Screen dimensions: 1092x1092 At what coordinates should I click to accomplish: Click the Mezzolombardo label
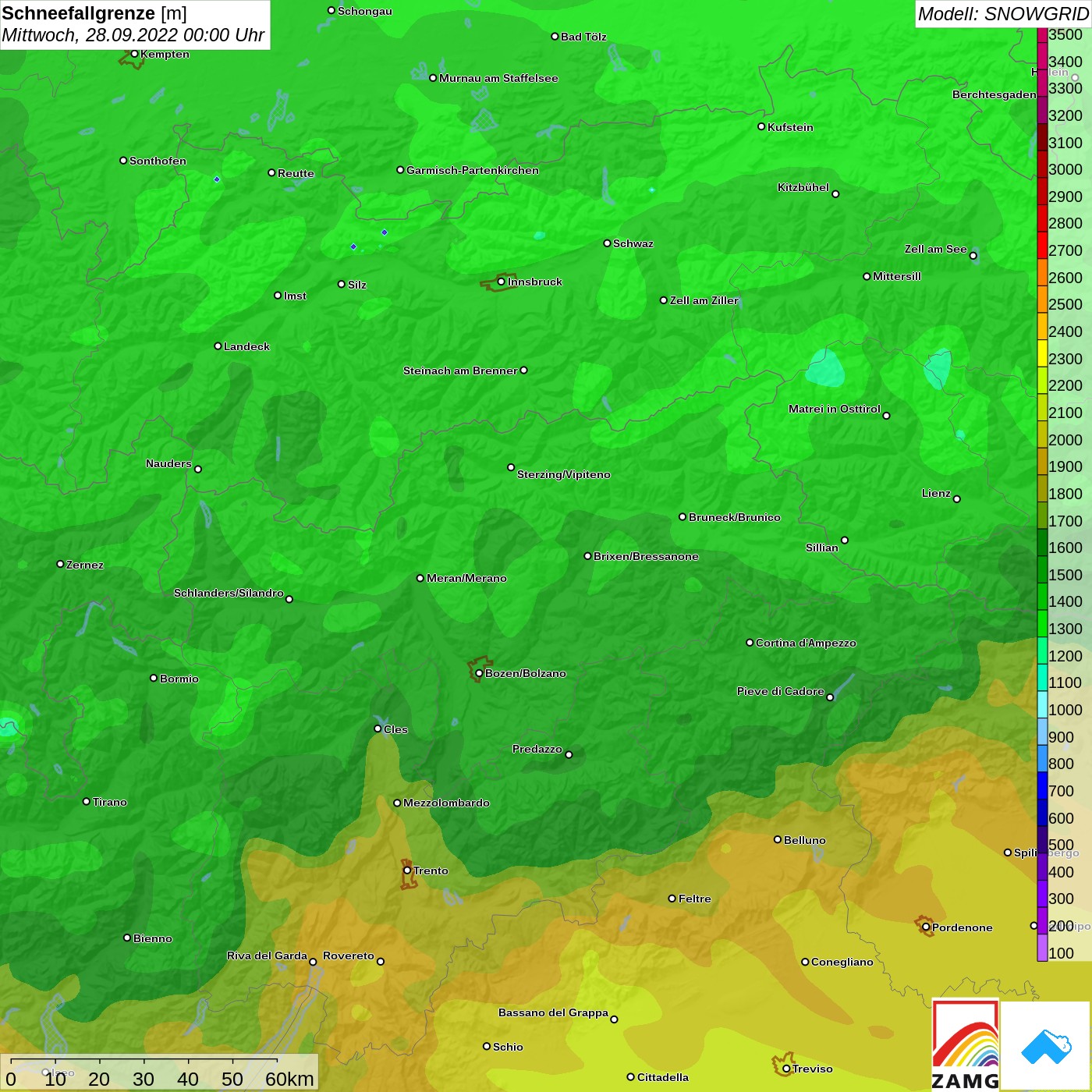click(446, 803)
